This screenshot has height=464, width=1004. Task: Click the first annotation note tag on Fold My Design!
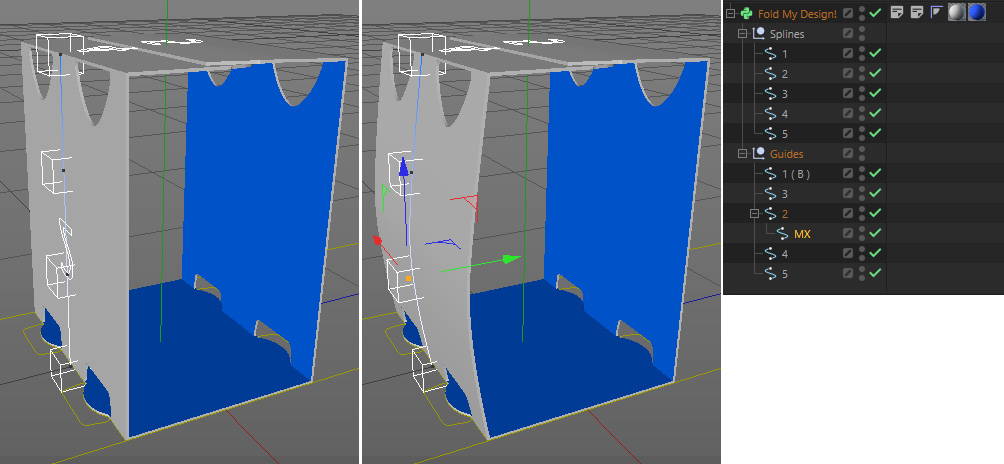[897, 13]
